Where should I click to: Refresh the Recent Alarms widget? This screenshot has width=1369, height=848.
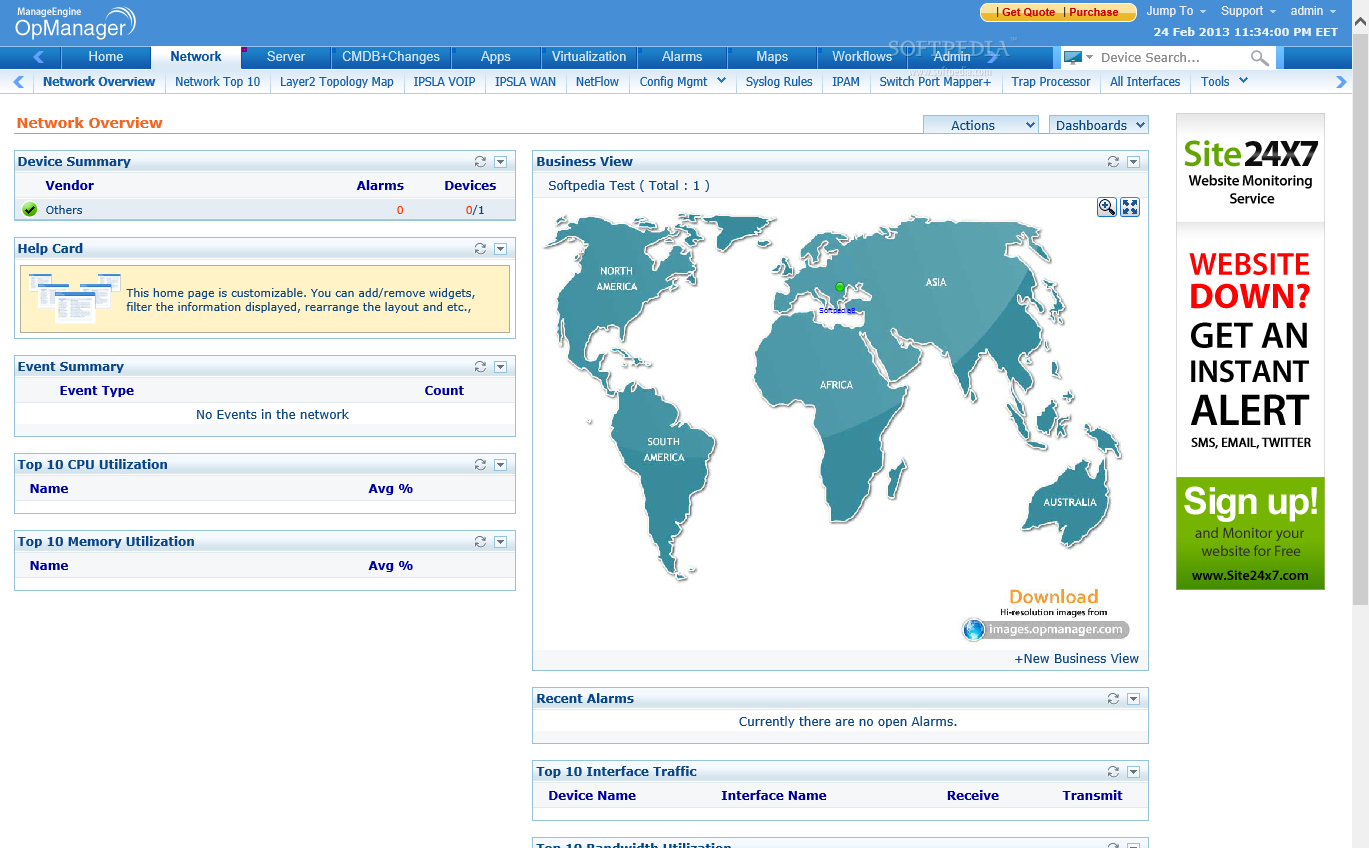[1113, 699]
